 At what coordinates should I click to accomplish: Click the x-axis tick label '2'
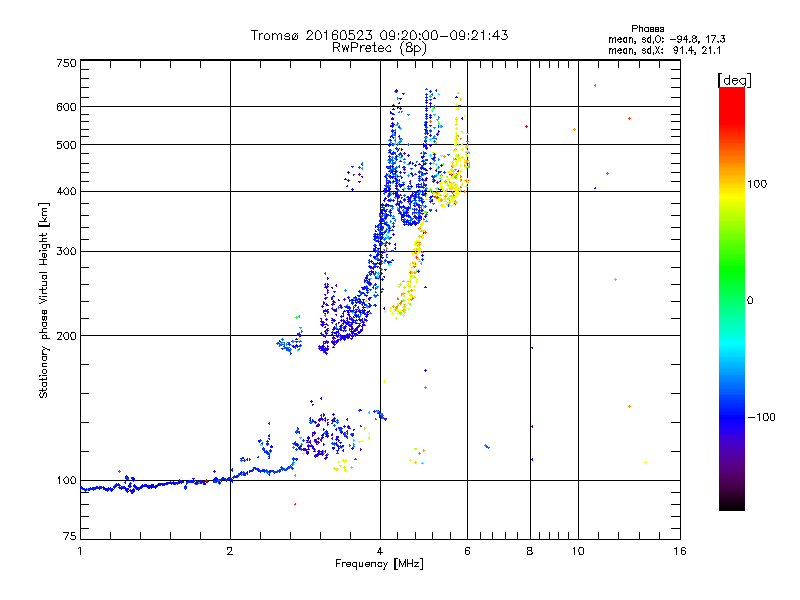coord(230,551)
